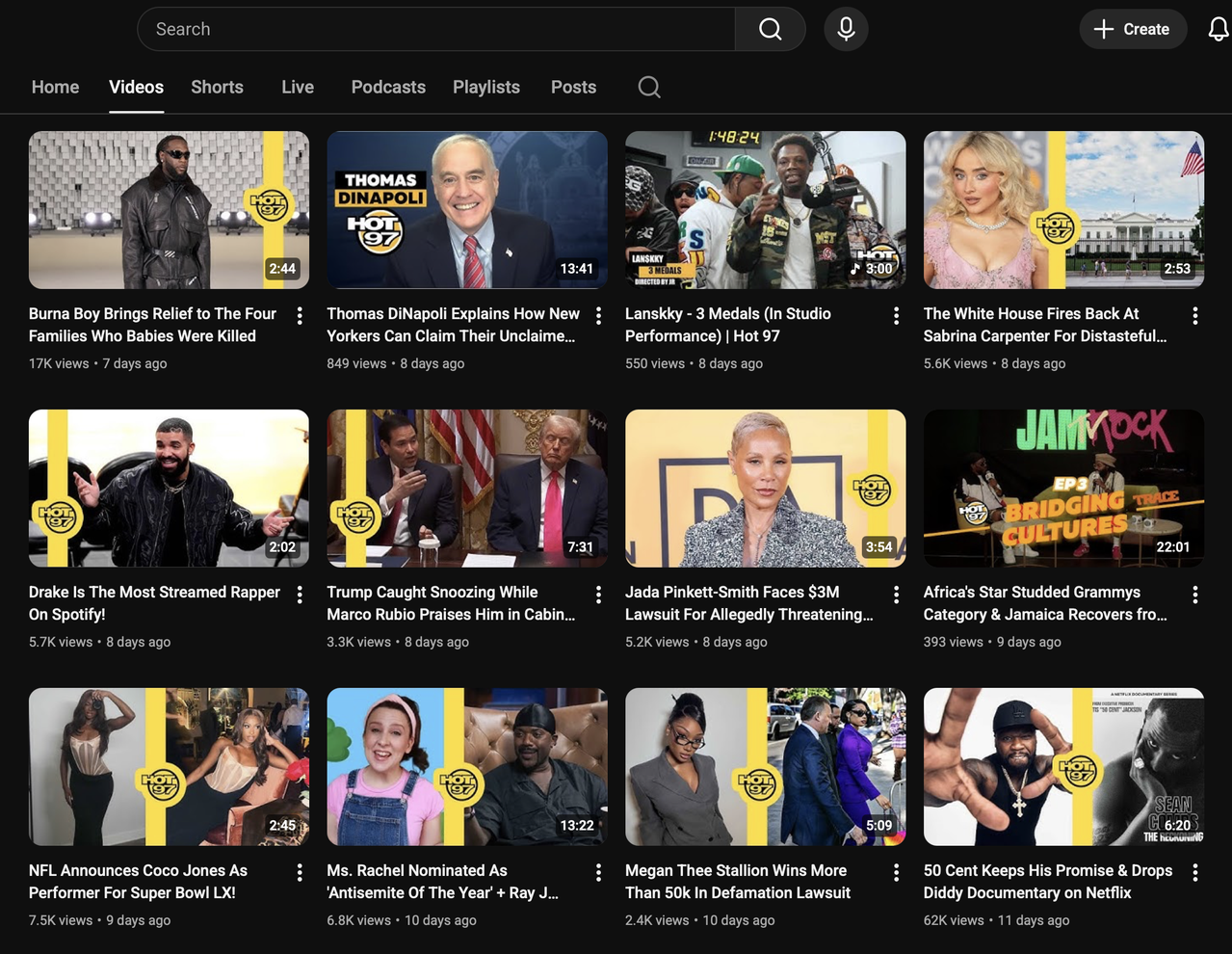Image resolution: width=1232 pixels, height=954 pixels.
Task: Open the Posts tab
Action: pos(573,87)
